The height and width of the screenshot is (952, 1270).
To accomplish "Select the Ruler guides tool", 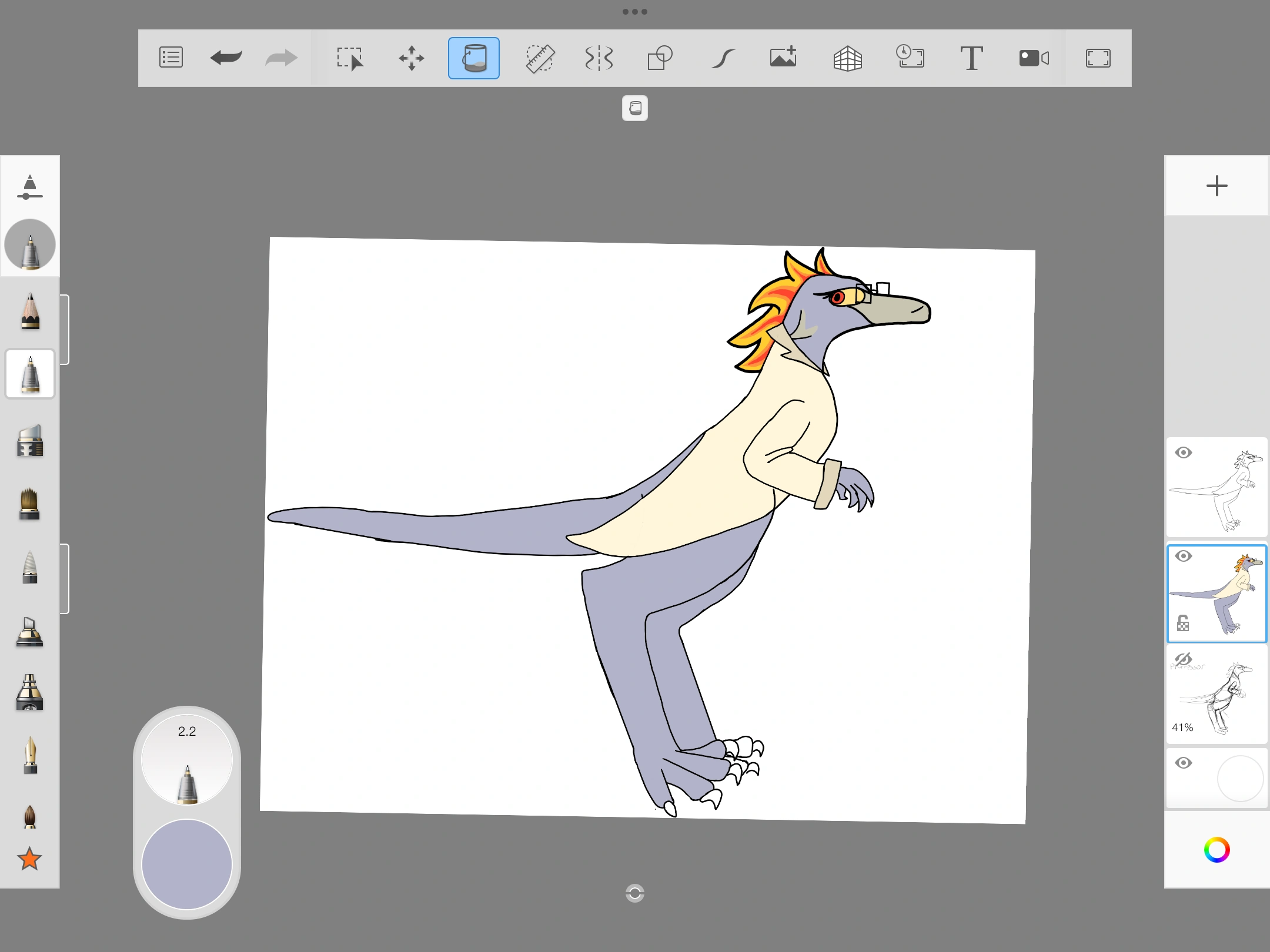I will (540, 58).
